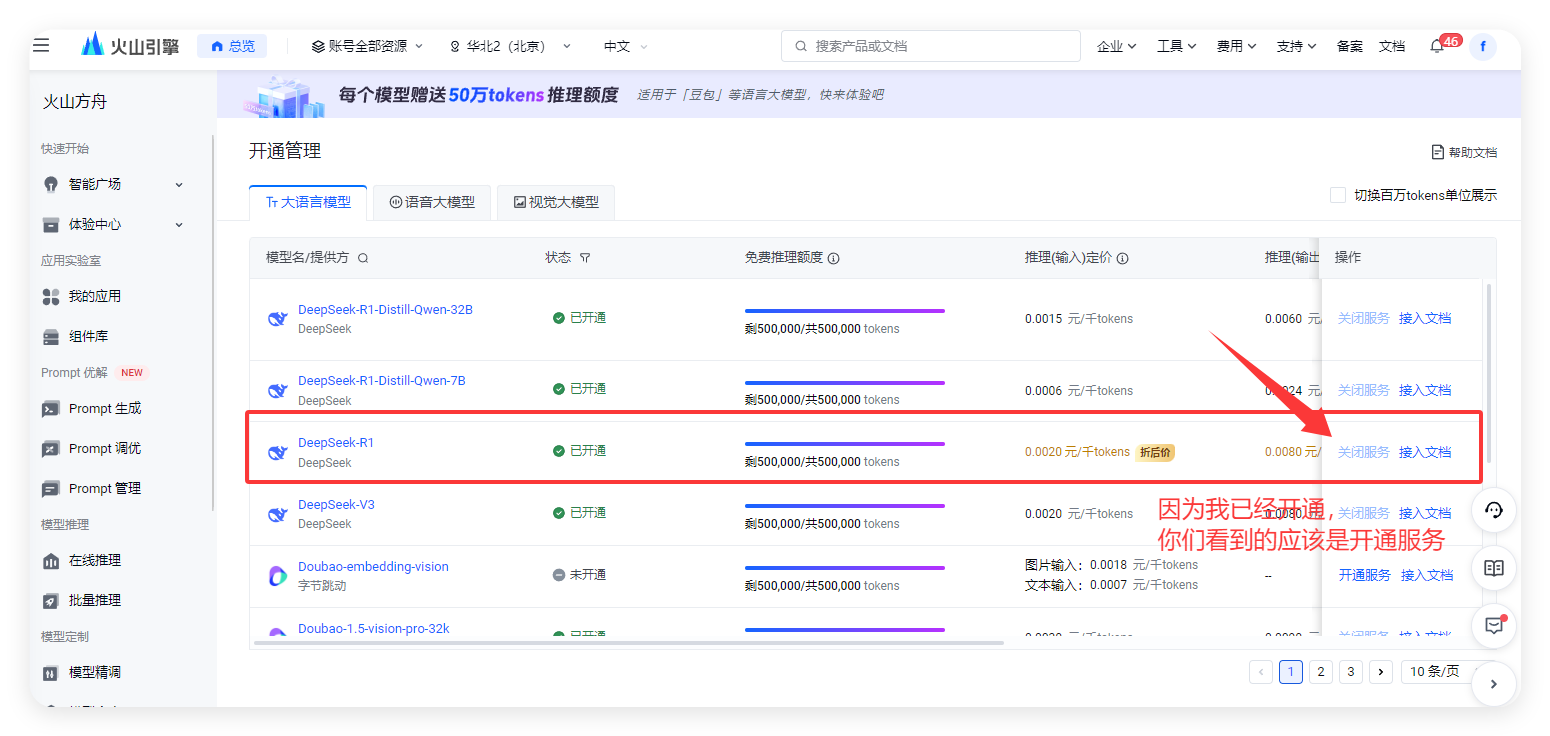Click the 总览 overview button

coord(233,46)
